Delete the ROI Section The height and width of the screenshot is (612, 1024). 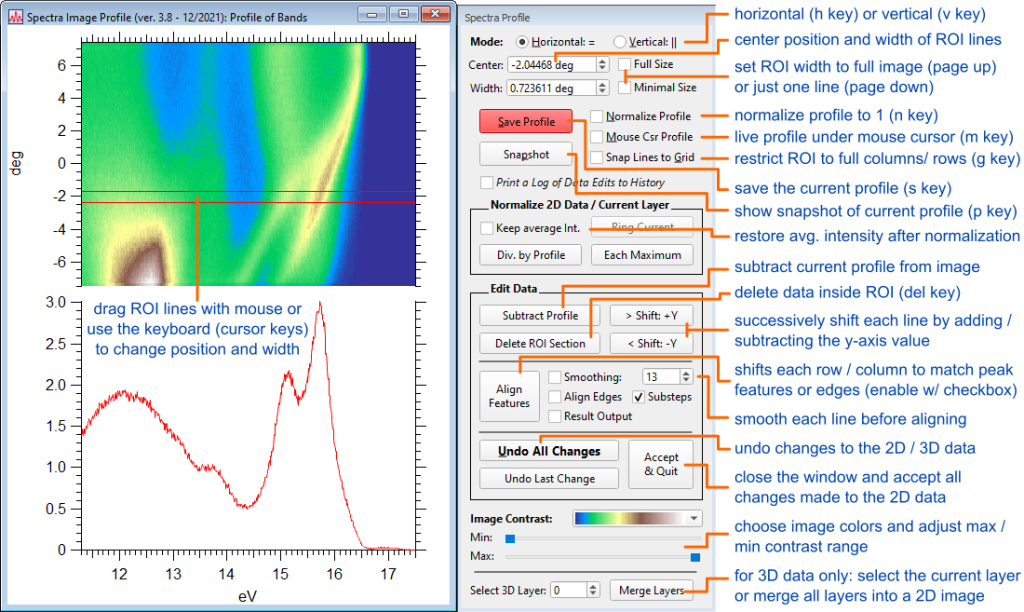coord(539,342)
